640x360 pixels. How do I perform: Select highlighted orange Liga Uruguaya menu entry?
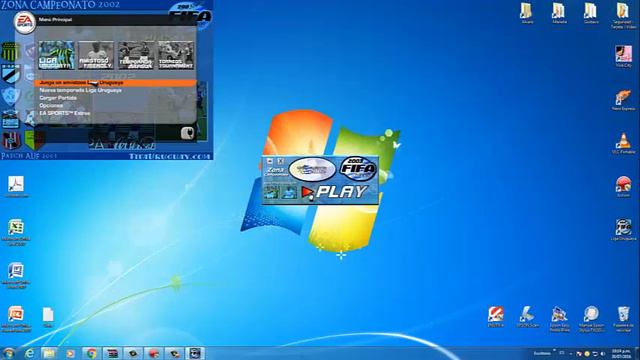(x=115, y=83)
